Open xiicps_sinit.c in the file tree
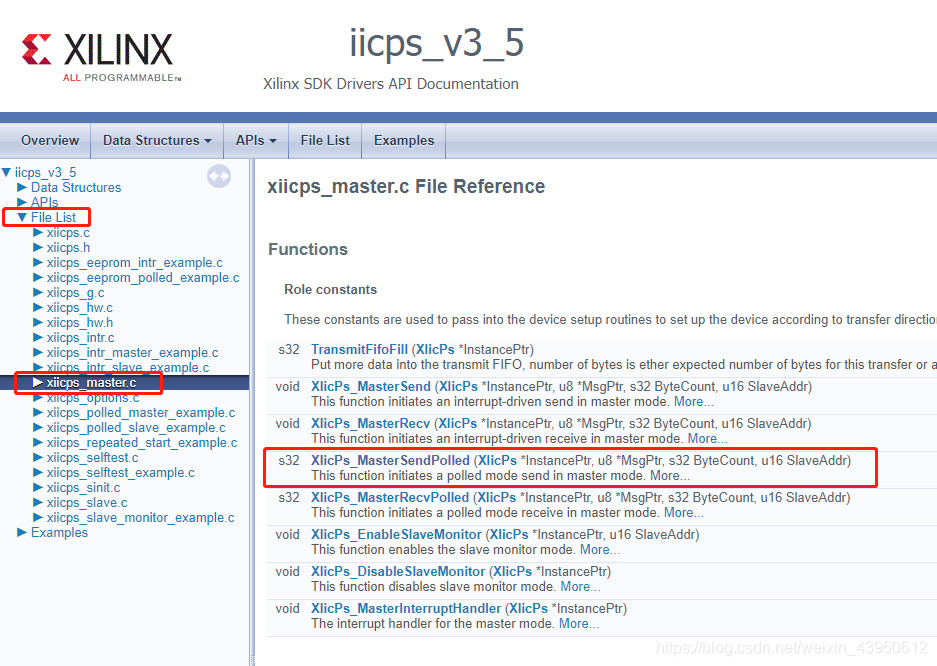 (83, 487)
